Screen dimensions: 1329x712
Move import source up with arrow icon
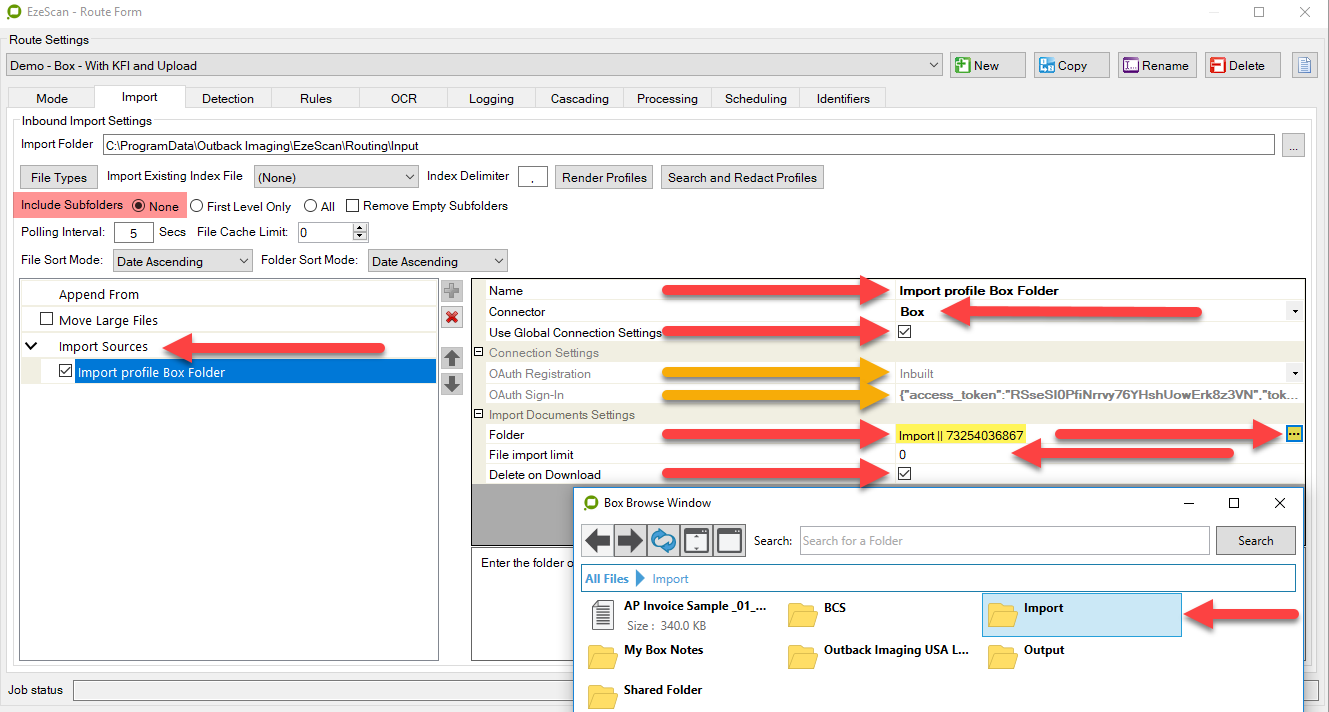[x=452, y=358]
